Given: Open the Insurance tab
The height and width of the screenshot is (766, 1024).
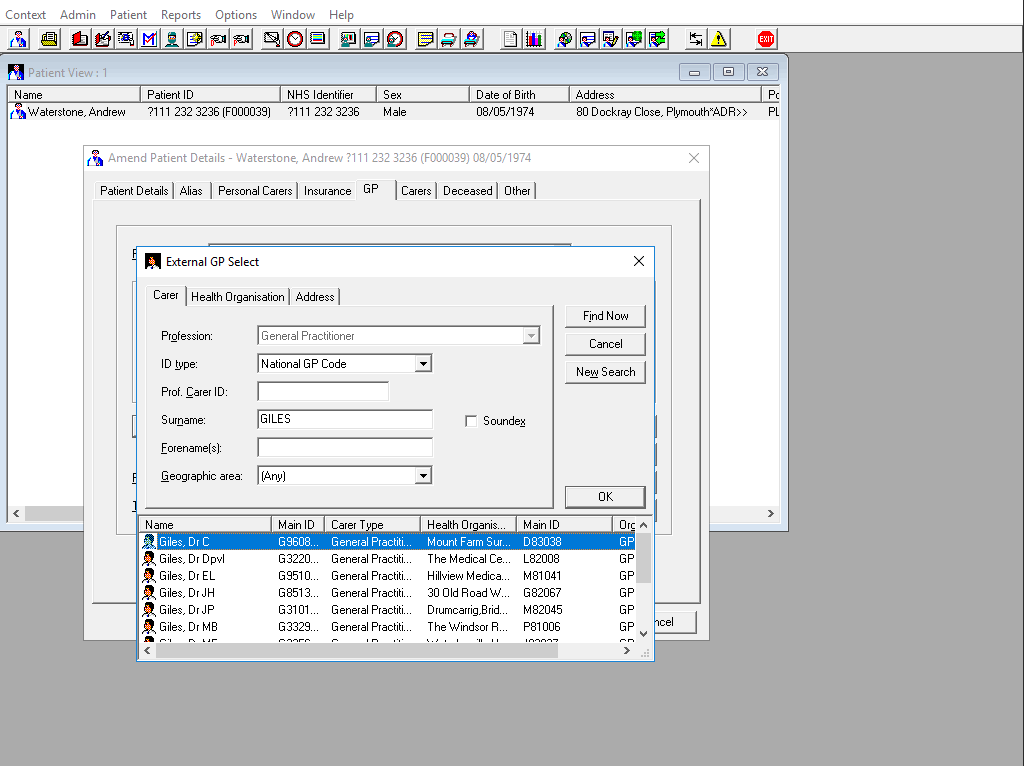Looking at the screenshot, I should [327, 191].
